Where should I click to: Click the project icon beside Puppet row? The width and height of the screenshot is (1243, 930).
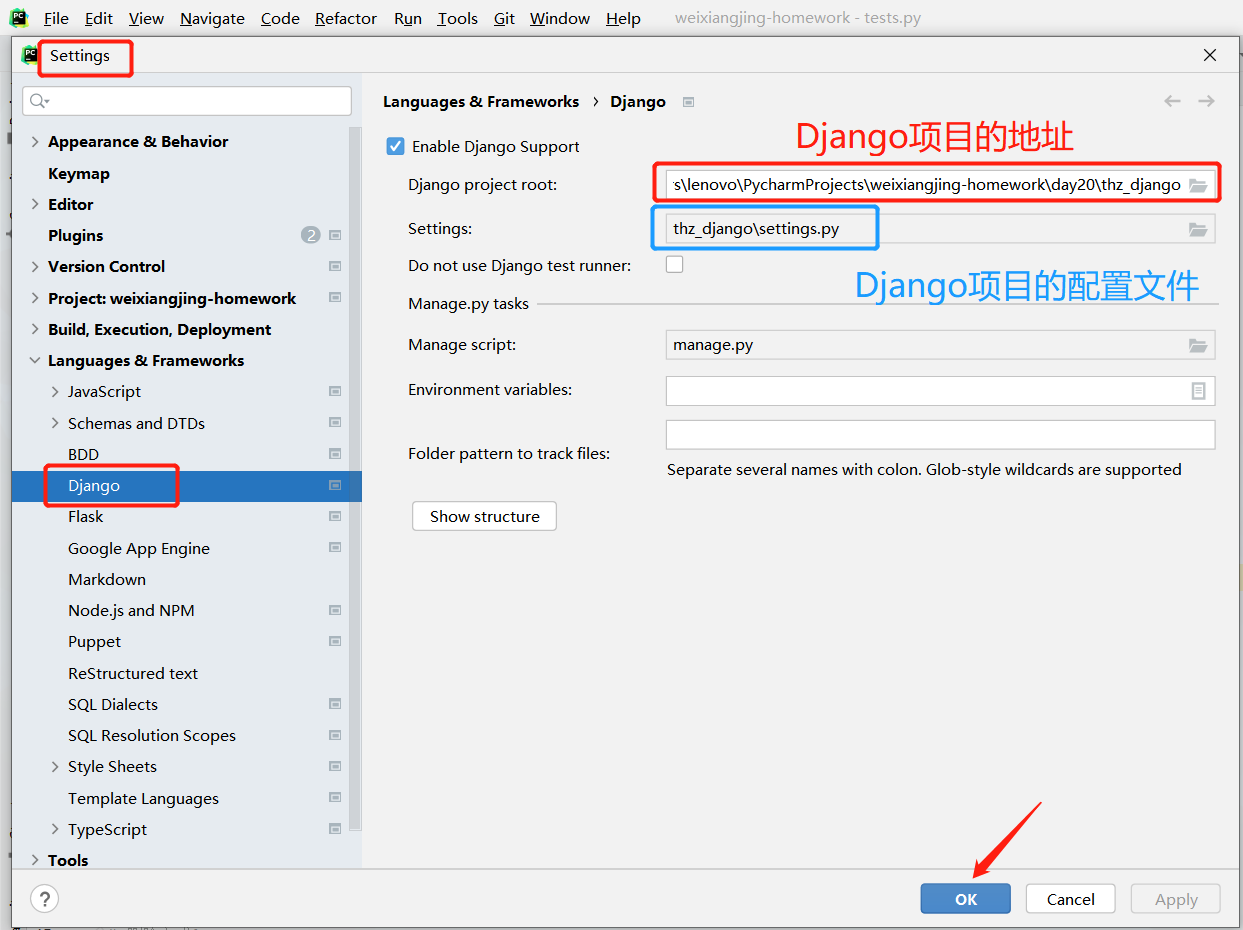[335, 641]
